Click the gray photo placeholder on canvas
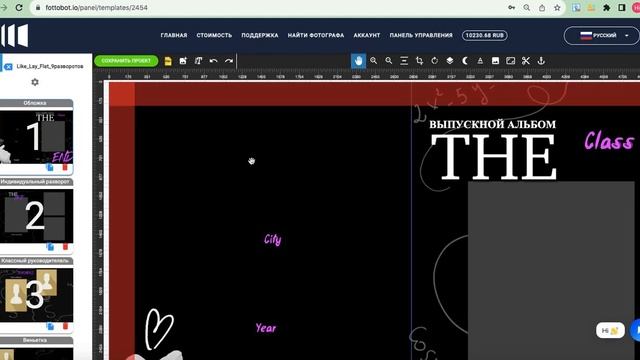640x360 pixels. coord(551,270)
